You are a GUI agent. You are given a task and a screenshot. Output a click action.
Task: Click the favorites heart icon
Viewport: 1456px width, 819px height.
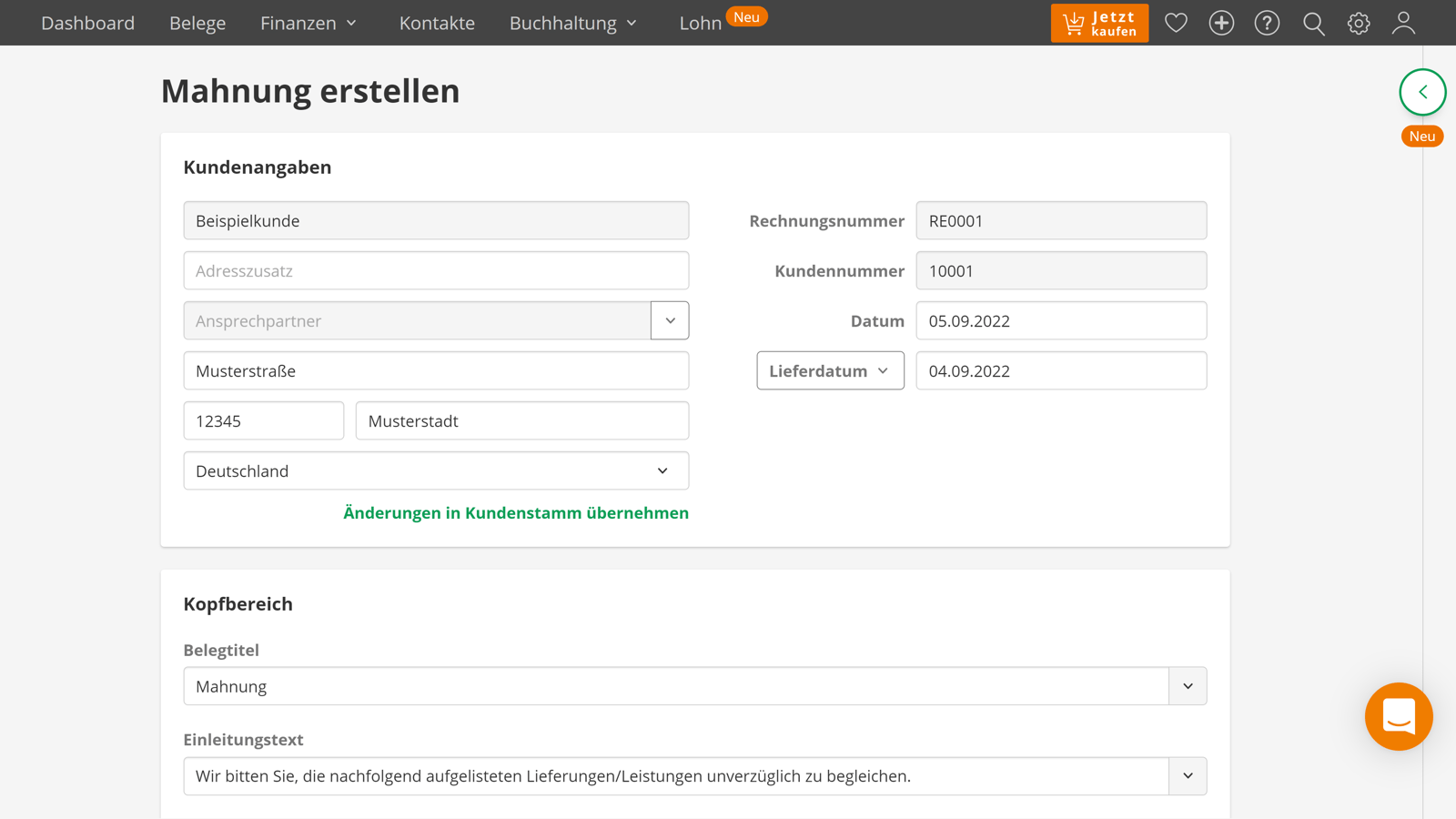pos(1176,23)
